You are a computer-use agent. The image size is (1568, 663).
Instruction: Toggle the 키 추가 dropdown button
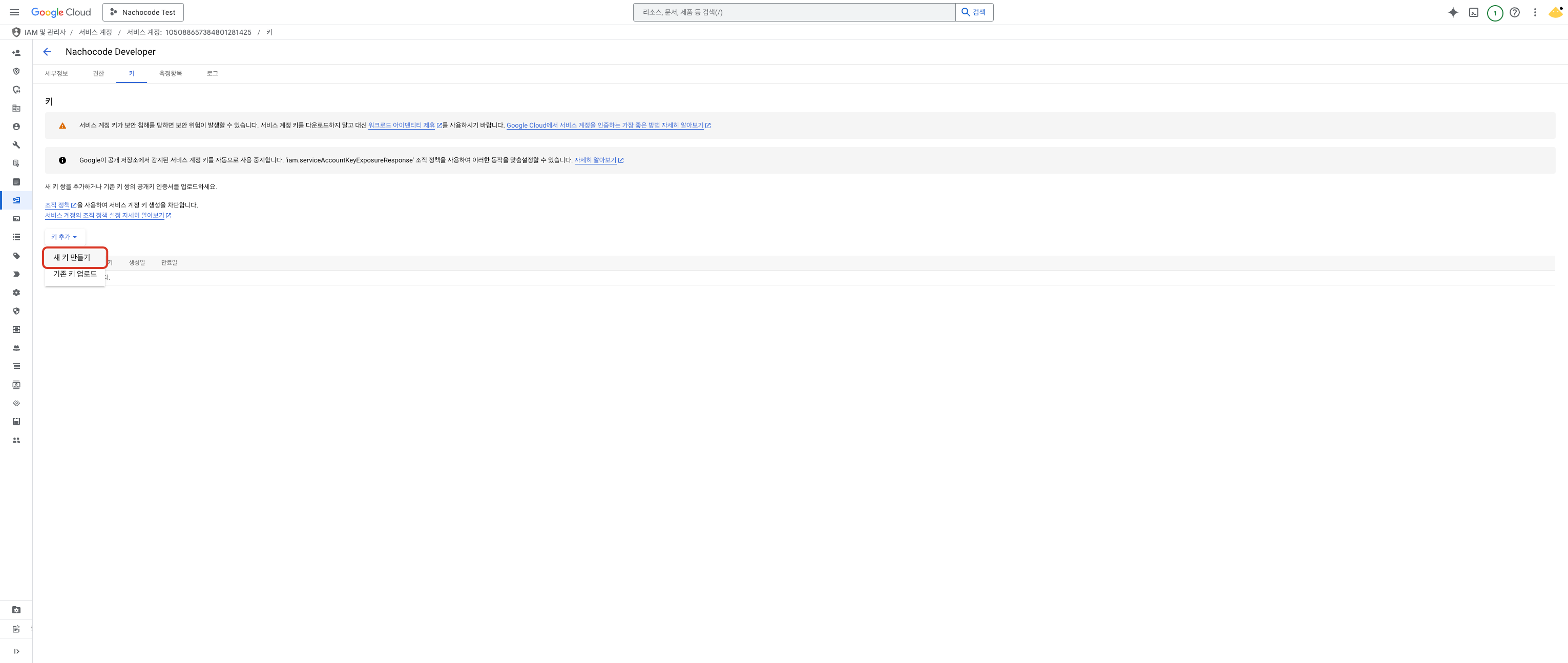[64, 237]
